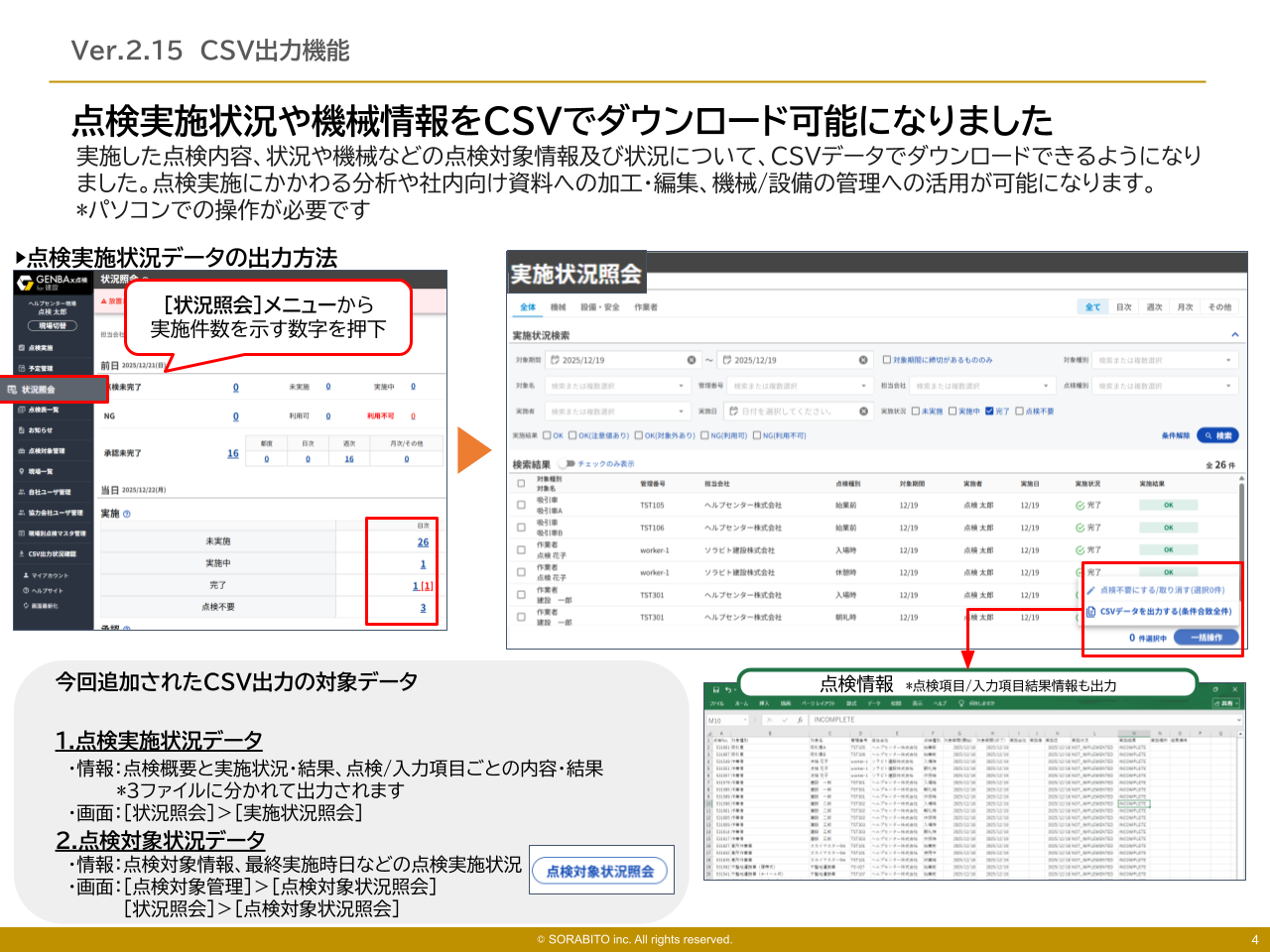The image size is (1270, 952).
Task: Click the CSVデータを出力する document icon
Action: [x=1091, y=612]
